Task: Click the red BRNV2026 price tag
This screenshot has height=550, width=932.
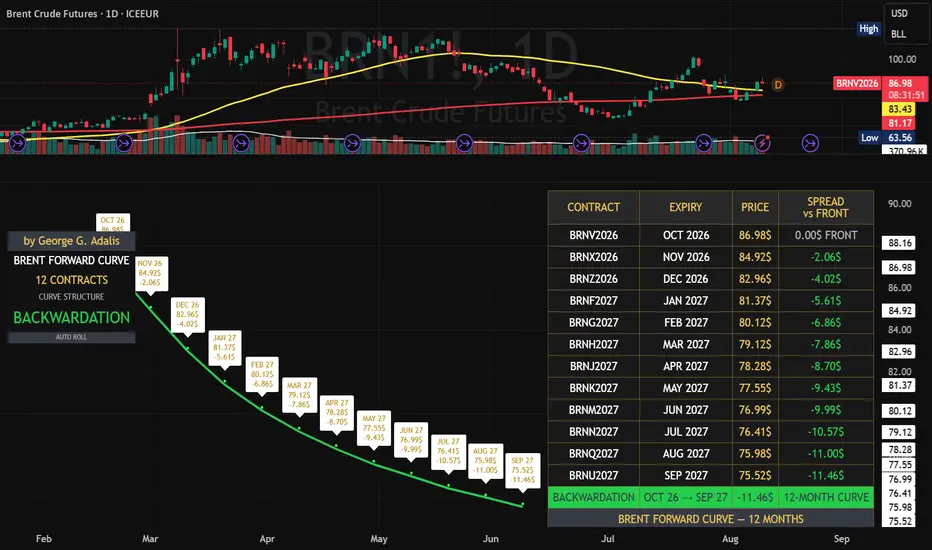Action: pyautogui.click(x=857, y=83)
